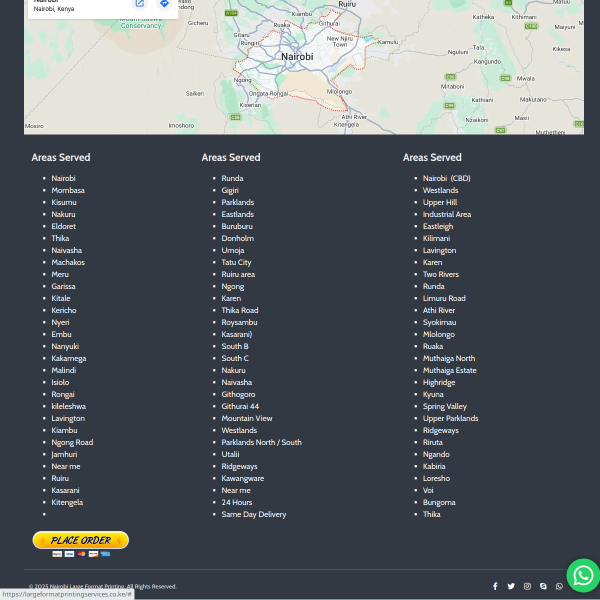600x600 pixels.
Task: Select the Thika Road entry
Action: click(x=240, y=310)
